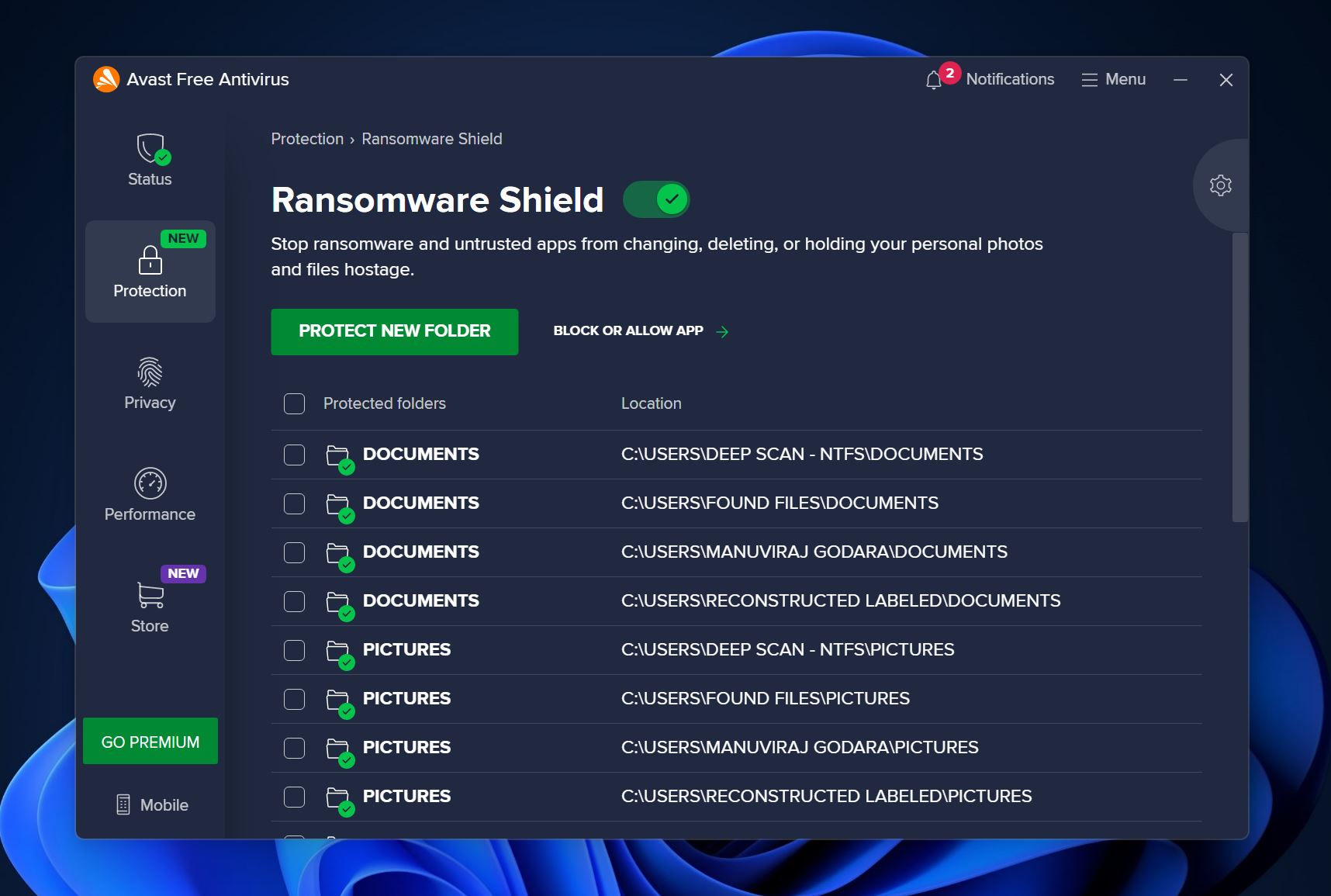Open the Privacy fingerprint section
This screenshot has width=1331, height=896.
(x=150, y=383)
